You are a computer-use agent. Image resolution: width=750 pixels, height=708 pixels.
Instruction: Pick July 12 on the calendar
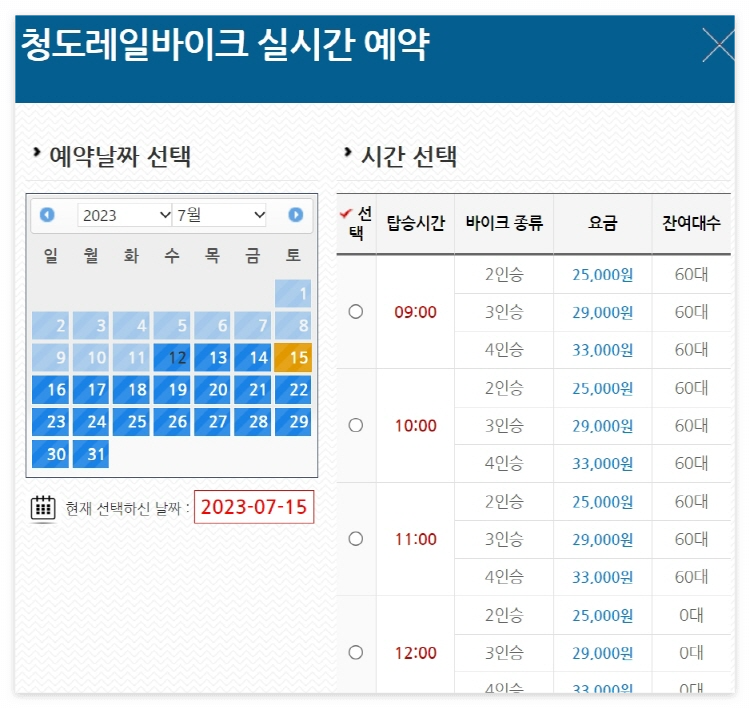[x=172, y=357]
